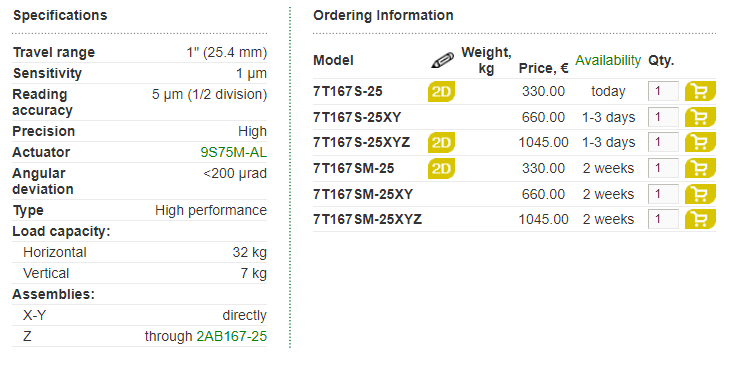
Task: Open 2D drawing for 7T167S-25XYZ
Action: [x=441, y=143]
